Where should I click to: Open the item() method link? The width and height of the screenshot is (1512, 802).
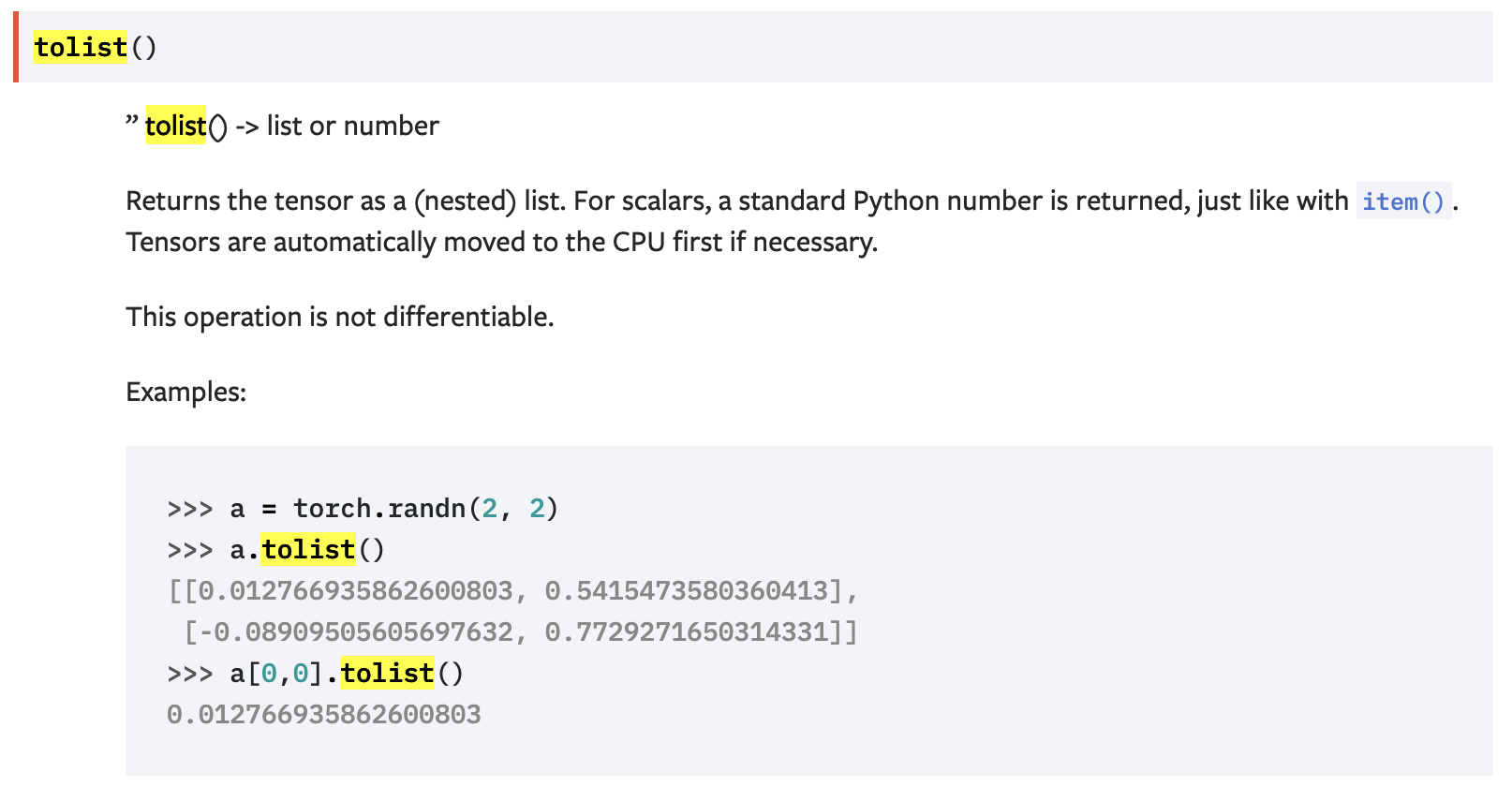pos(1402,201)
